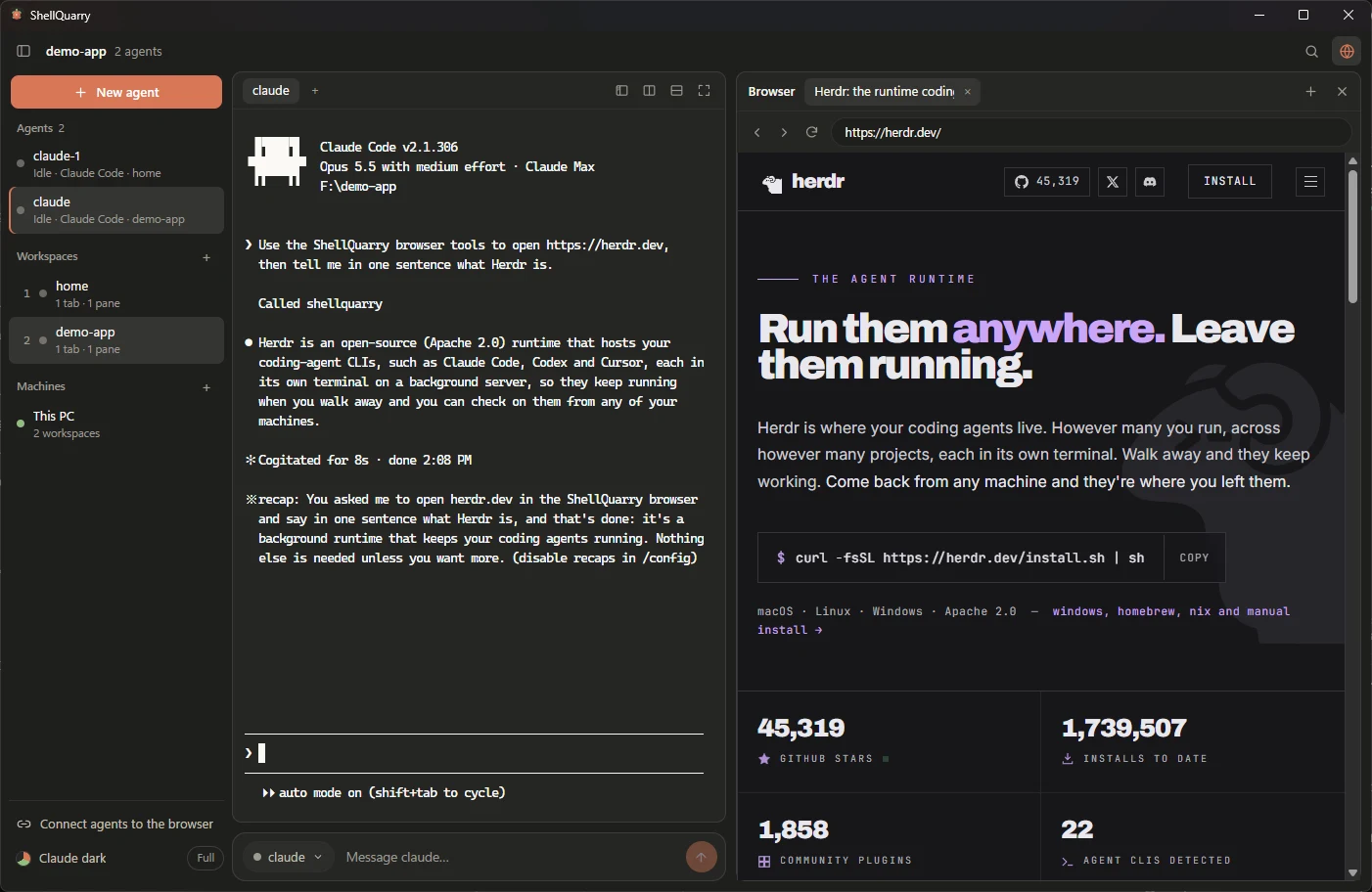Click the herdr logo
Image resolution: width=1372 pixels, height=892 pixels.
coord(803,182)
